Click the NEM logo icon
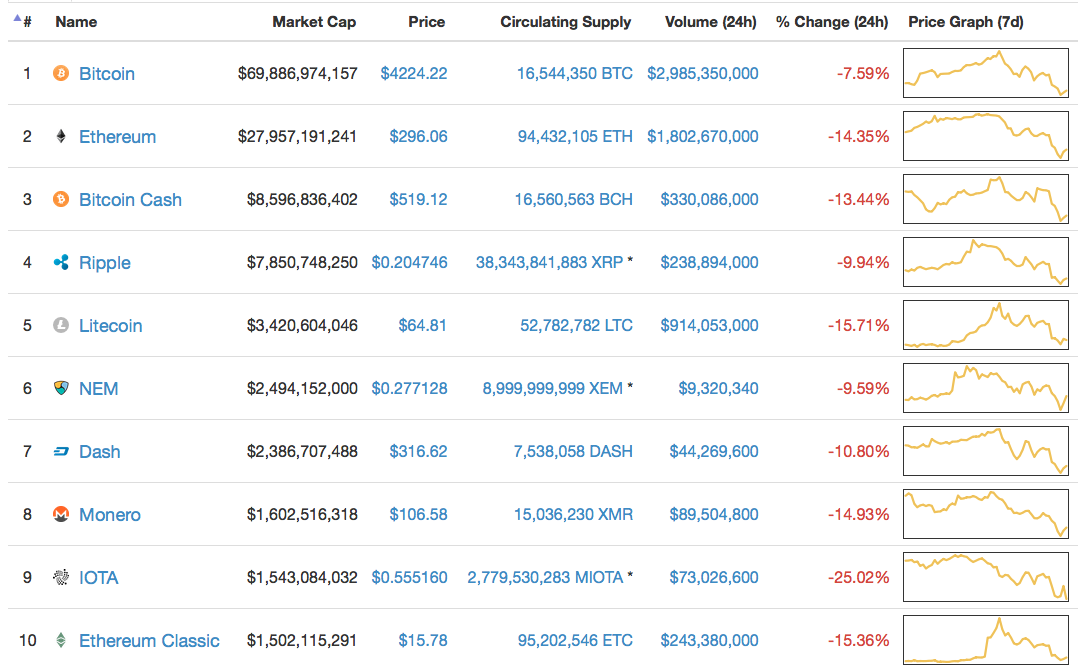Viewport: 1092px width, 671px height. (61, 389)
